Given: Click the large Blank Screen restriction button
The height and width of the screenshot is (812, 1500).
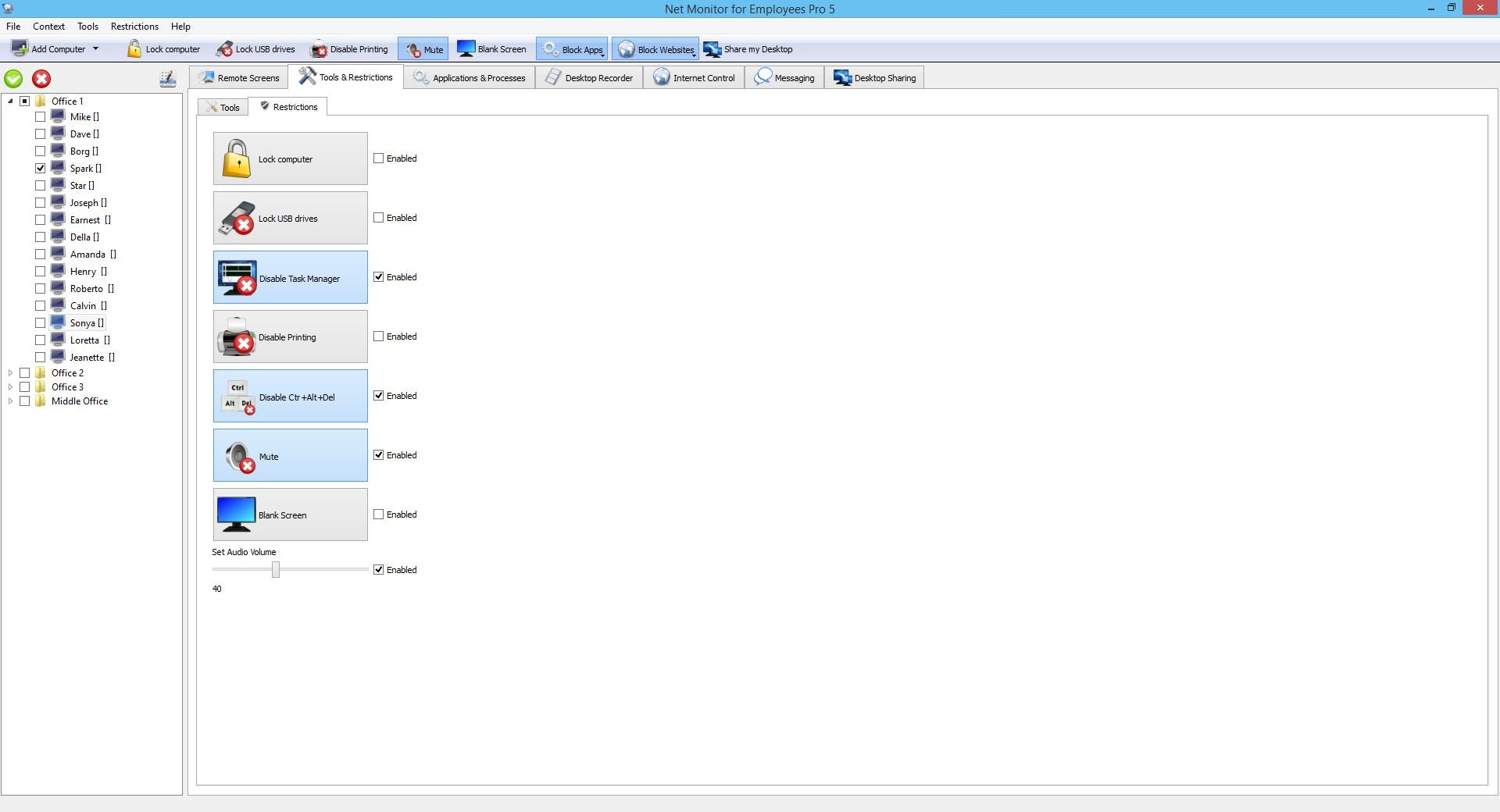Looking at the screenshot, I should (290, 515).
